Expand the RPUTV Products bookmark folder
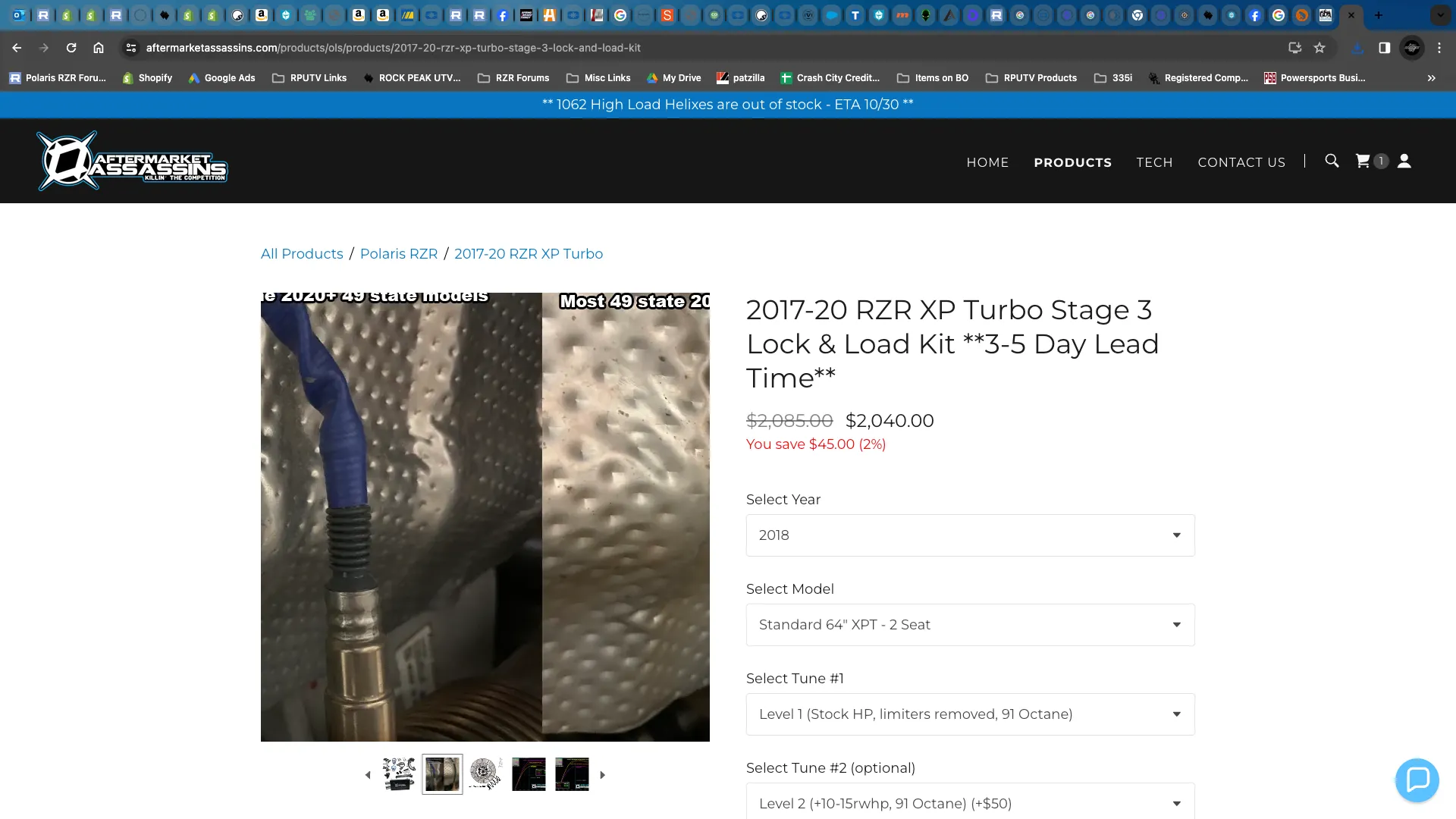Viewport: 1456px width, 819px height. click(1031, 78)
